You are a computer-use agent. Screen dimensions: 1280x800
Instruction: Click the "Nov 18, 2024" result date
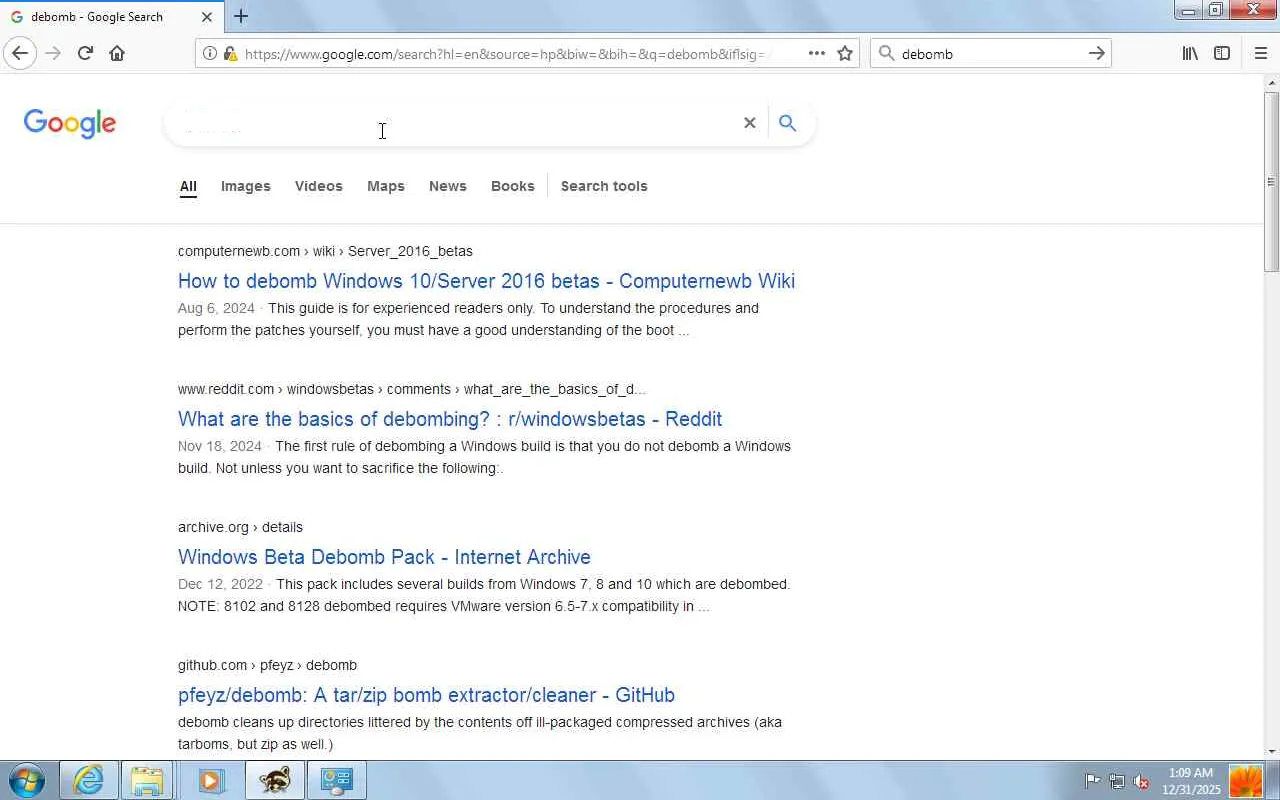click(220, 446)
